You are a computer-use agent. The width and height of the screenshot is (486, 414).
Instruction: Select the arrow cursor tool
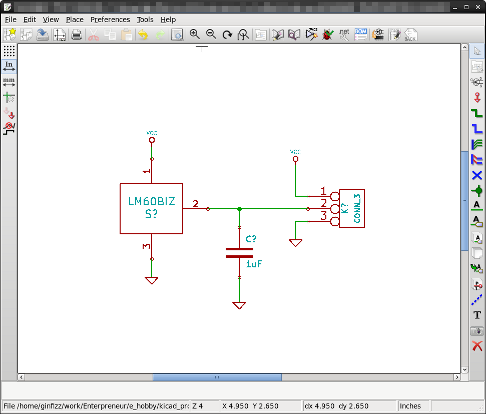(477, 51)
